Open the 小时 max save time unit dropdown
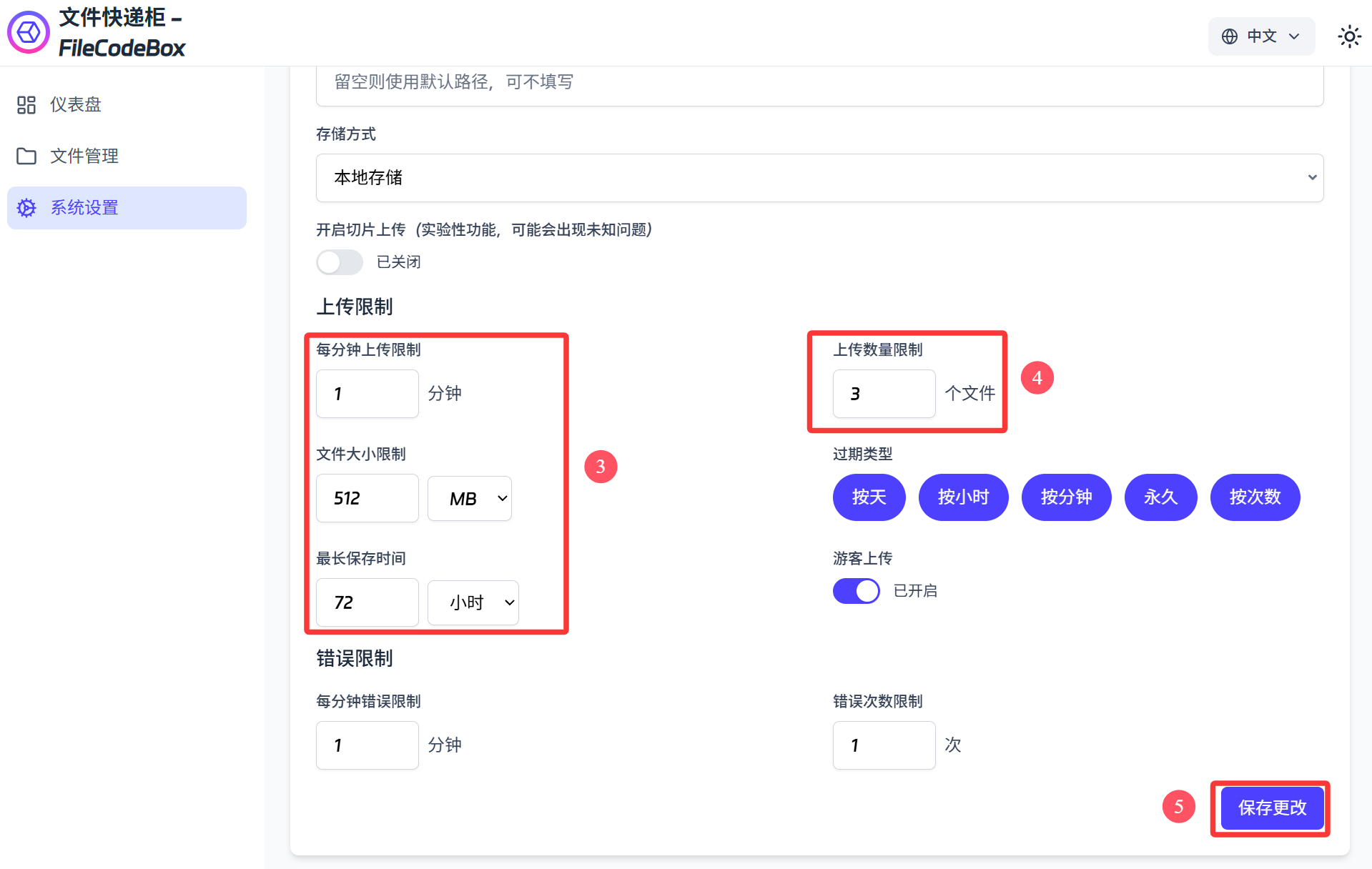 pyautogui.click(x=473, y=603)
